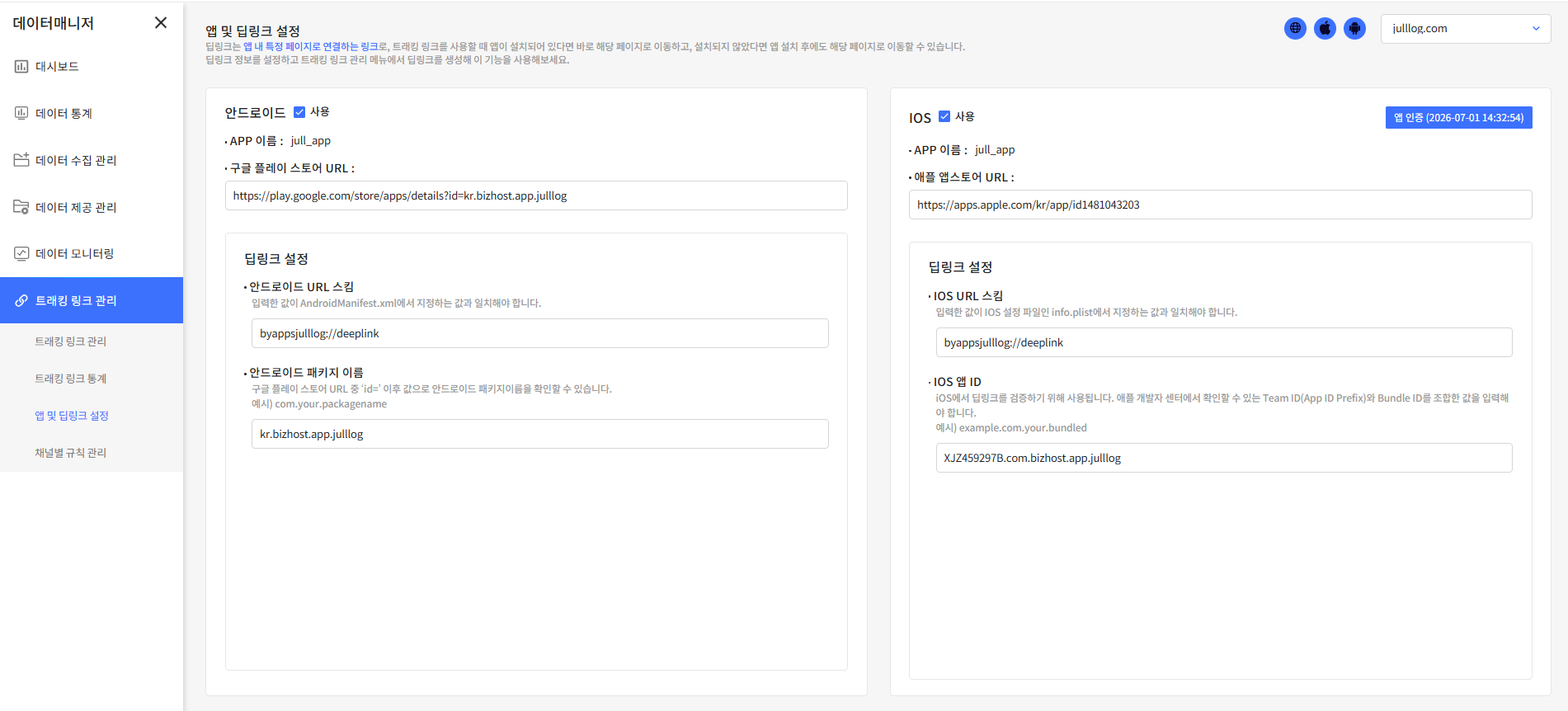Go to 트래킹 링크 관리 submenu item
1568x711 pixels.
point(71,341)
